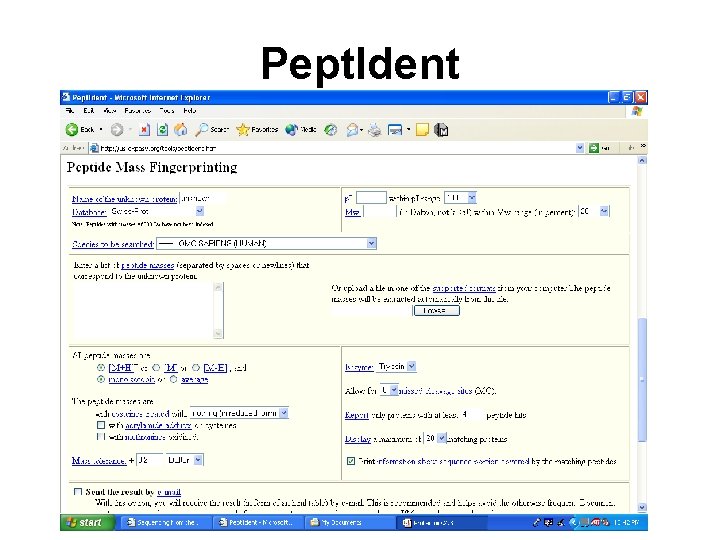This screenshot has height=540, width=720.
Task: Click the Stop loading icon
Action: (144, 130)
